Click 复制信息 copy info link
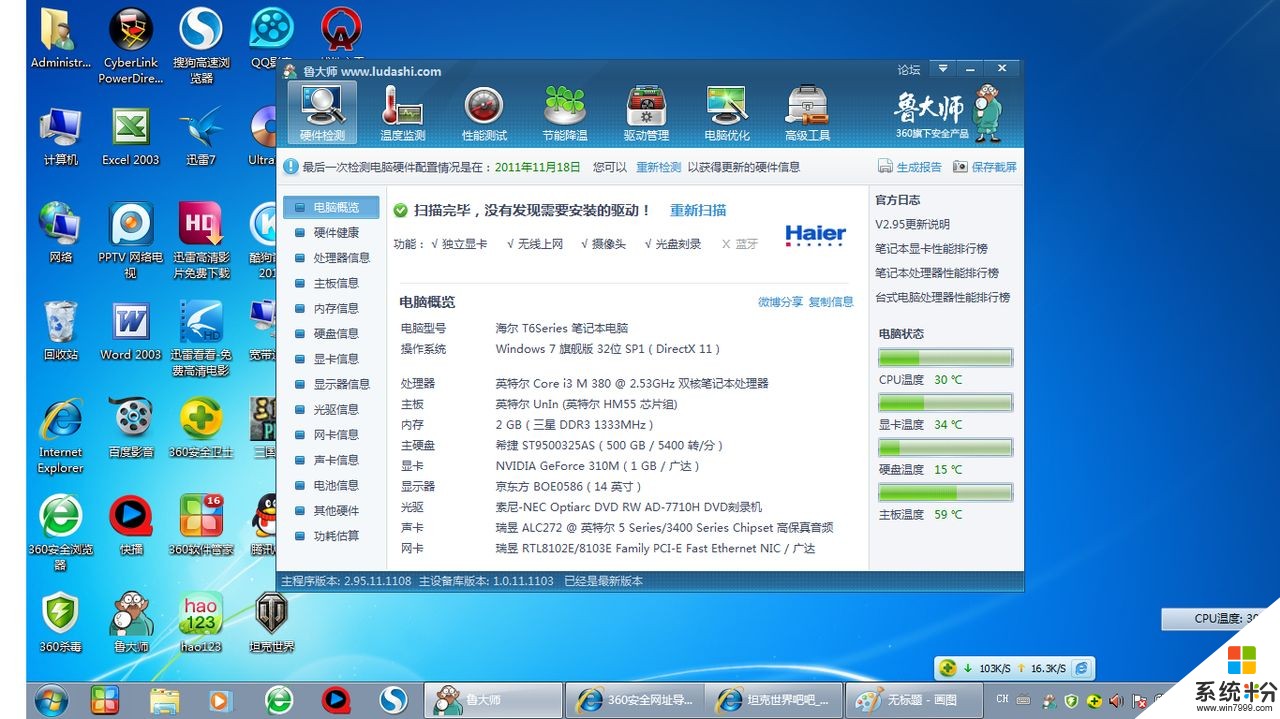The height and width of the screenshot is (719, 1280). 831,302
